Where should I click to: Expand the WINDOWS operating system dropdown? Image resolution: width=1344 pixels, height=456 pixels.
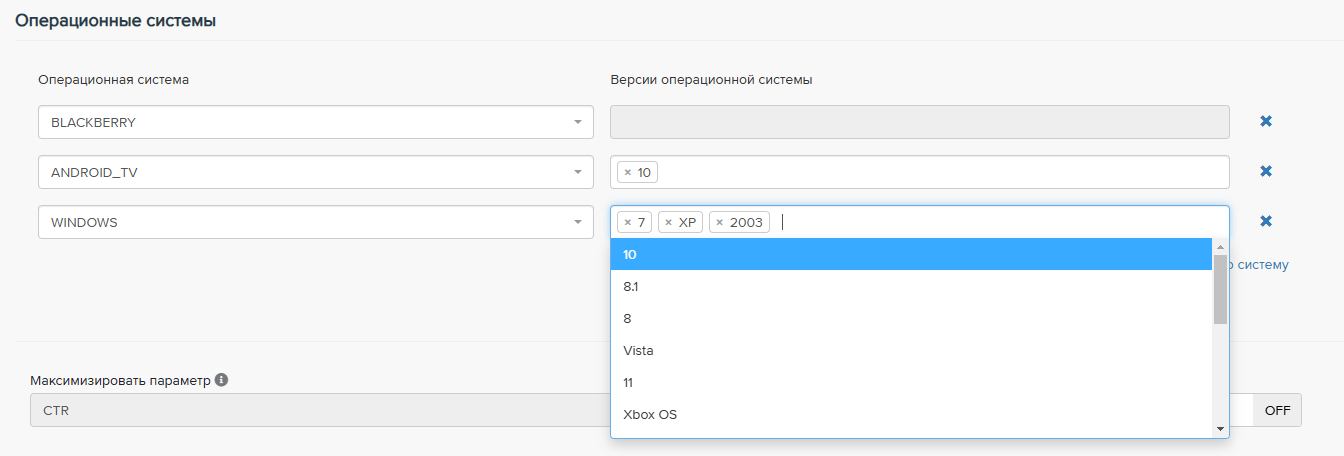click(x=315, y=222)
